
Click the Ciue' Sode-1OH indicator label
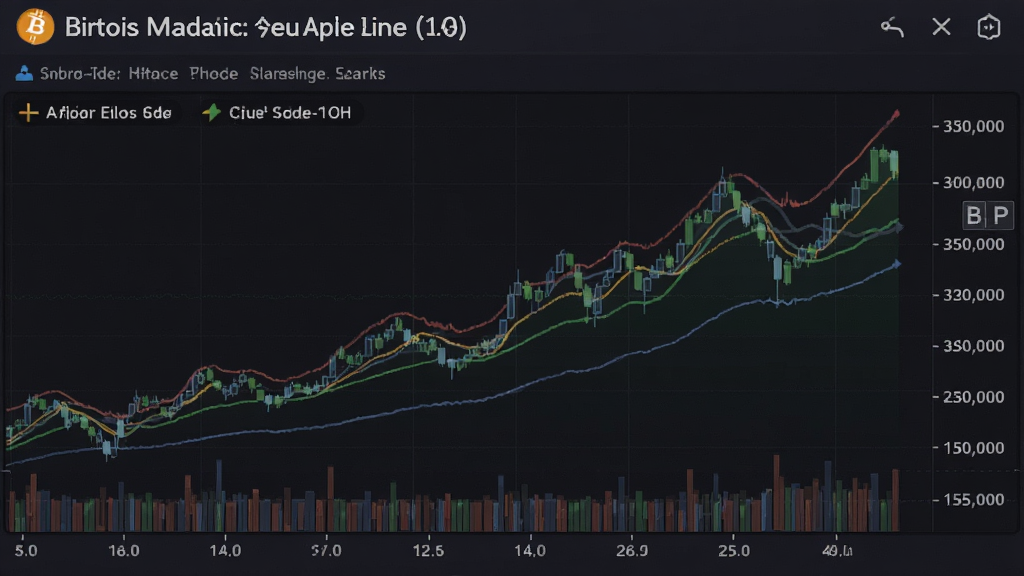point(290,113)
